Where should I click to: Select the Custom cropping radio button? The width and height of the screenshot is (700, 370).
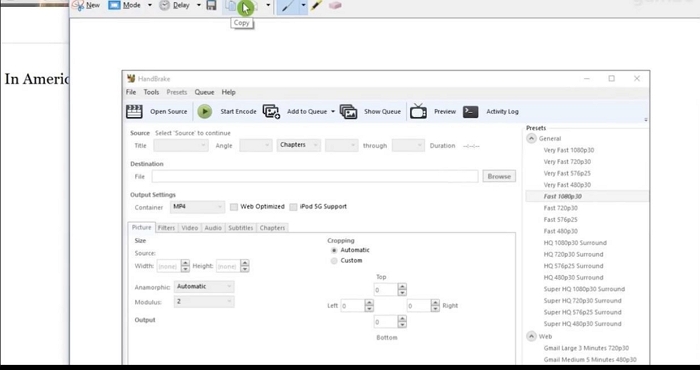click(x=334, y=261)
